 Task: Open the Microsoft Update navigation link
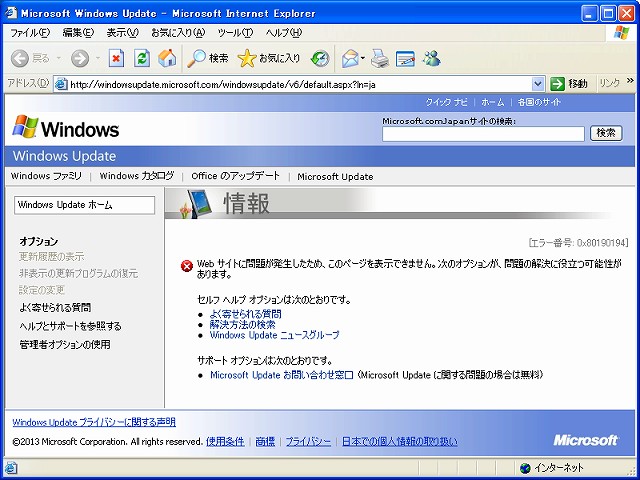(x=335, y=177)
